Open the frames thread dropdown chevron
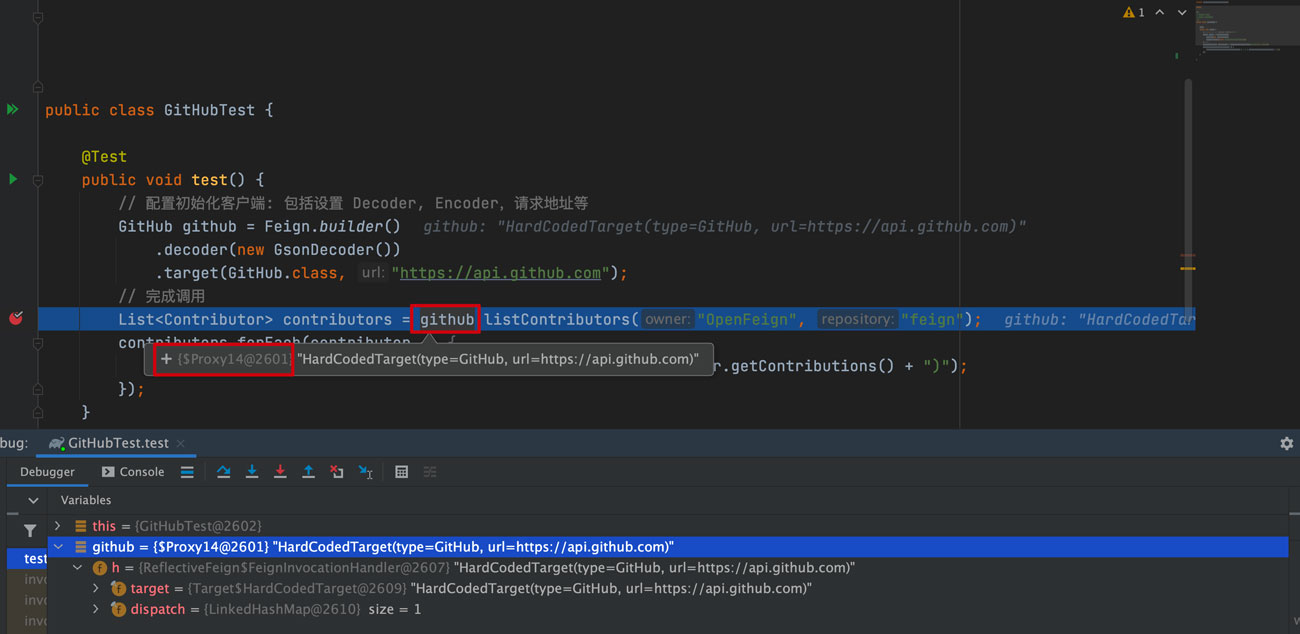The image size is (1300, 634). [x=33, y=500]
